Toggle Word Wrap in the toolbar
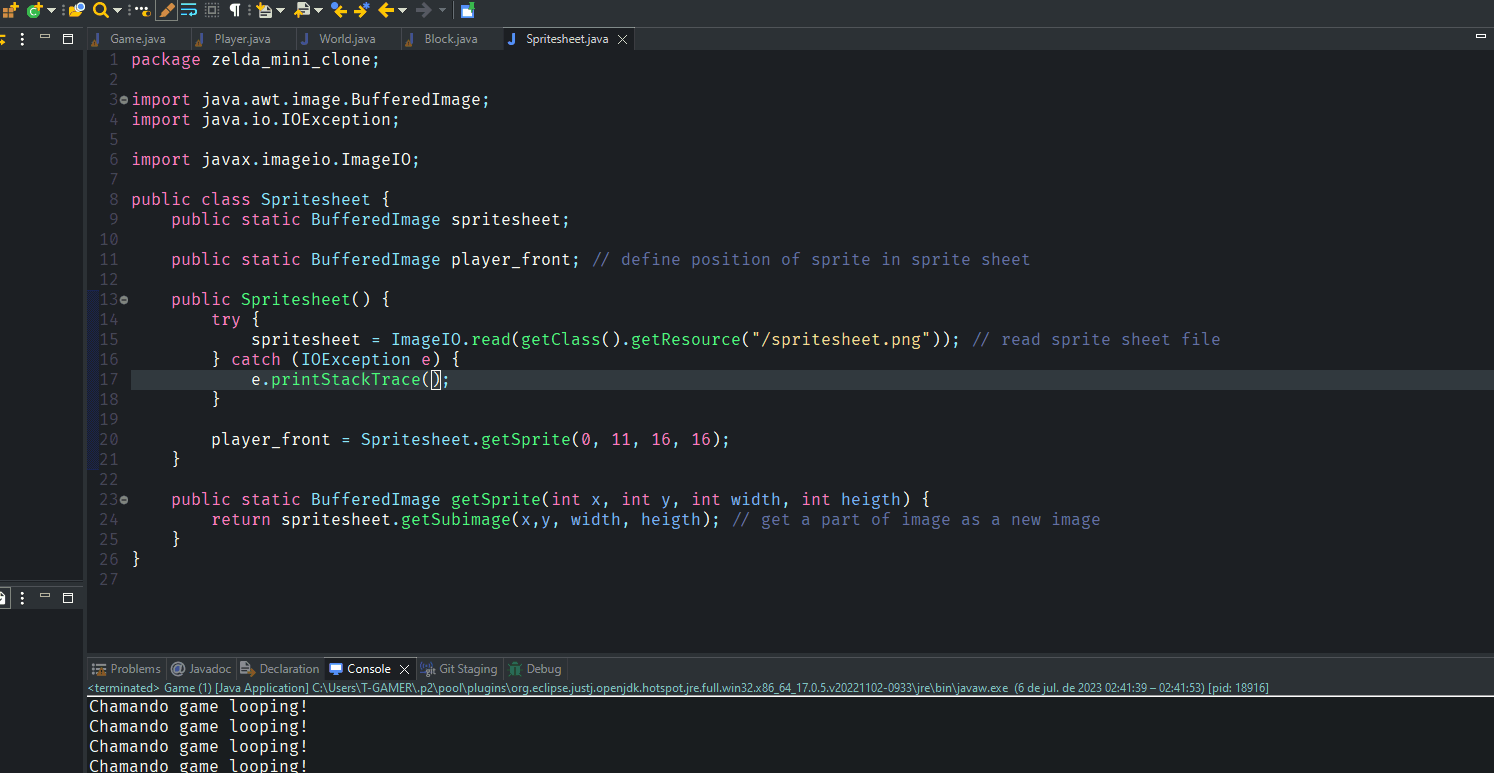The image size is (1494, 773). coord(188,10)
